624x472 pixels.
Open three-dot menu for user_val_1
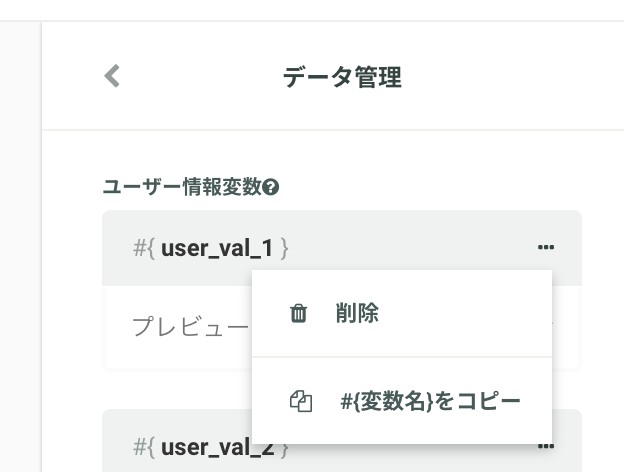point(546,248)
